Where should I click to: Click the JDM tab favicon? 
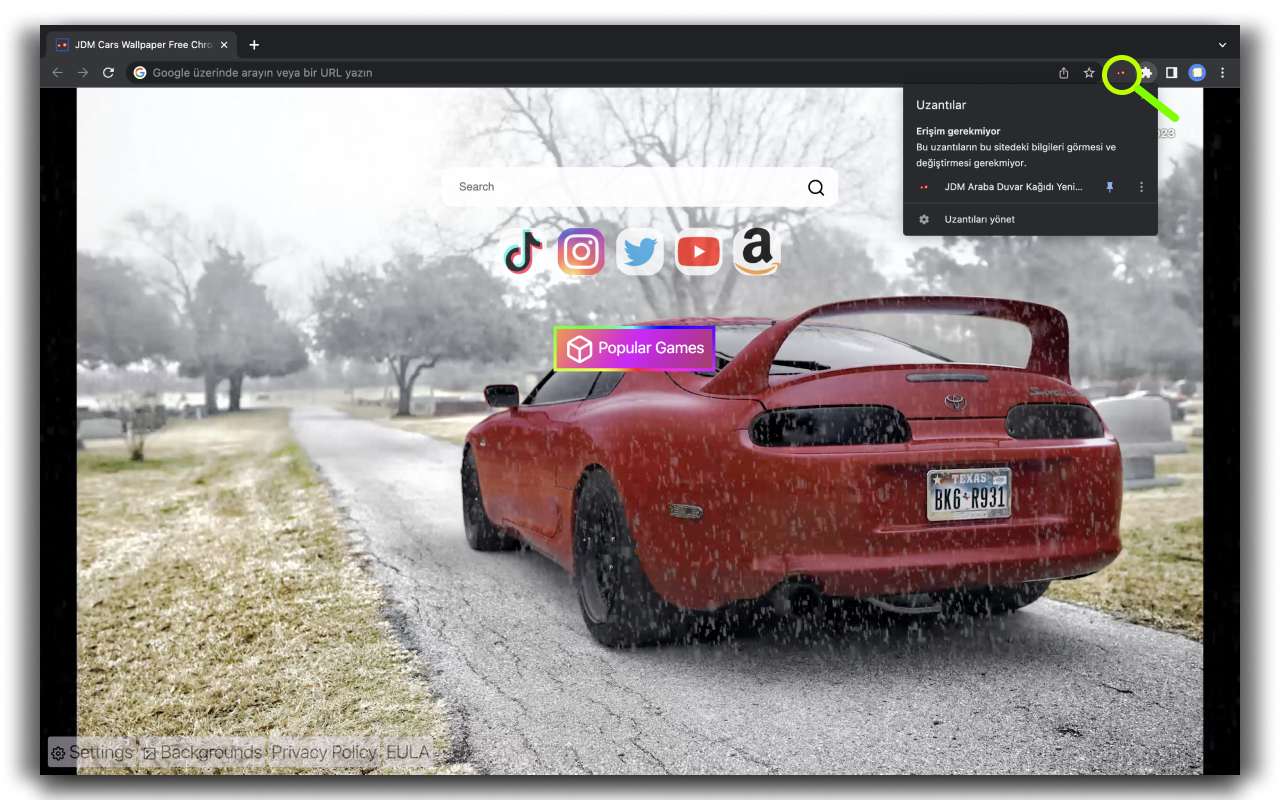tap(62, 45)
